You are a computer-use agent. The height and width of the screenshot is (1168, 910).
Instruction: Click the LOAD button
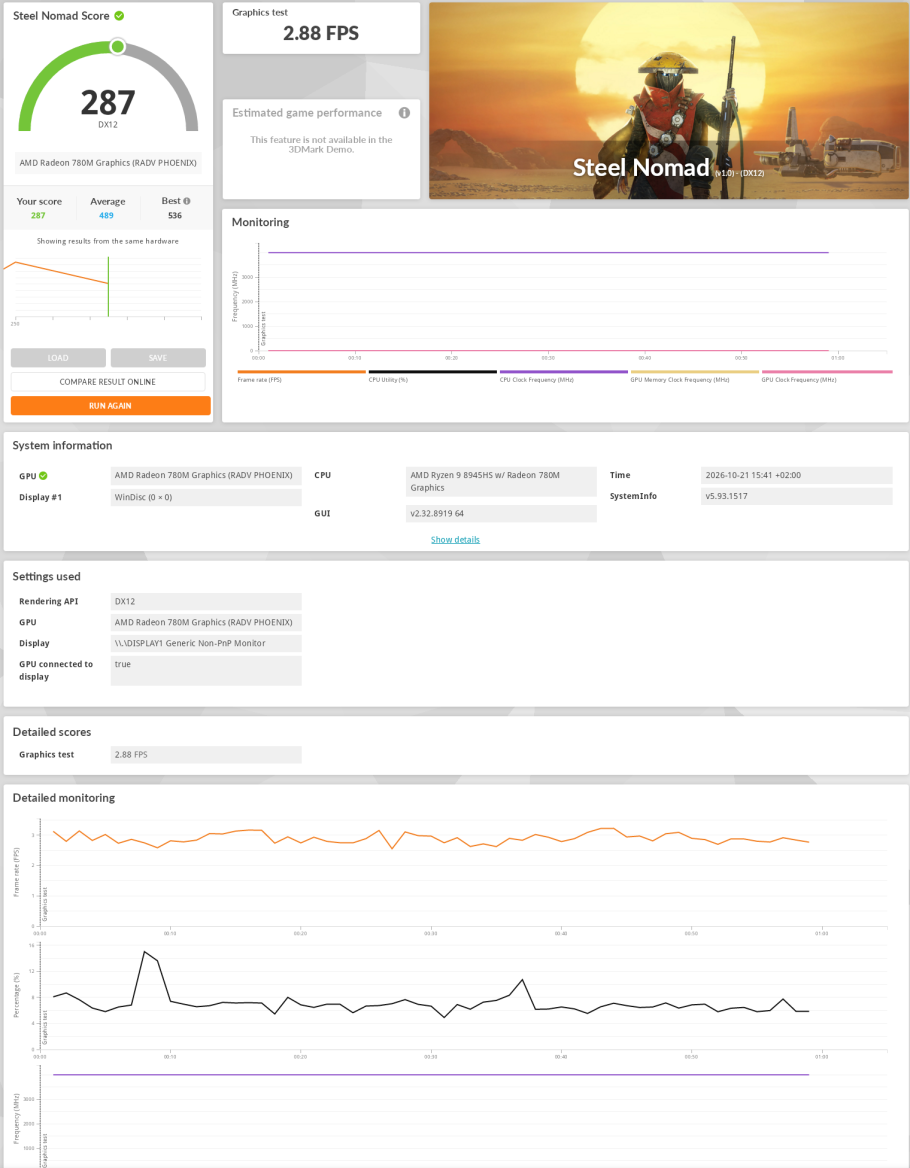(58, 358)
